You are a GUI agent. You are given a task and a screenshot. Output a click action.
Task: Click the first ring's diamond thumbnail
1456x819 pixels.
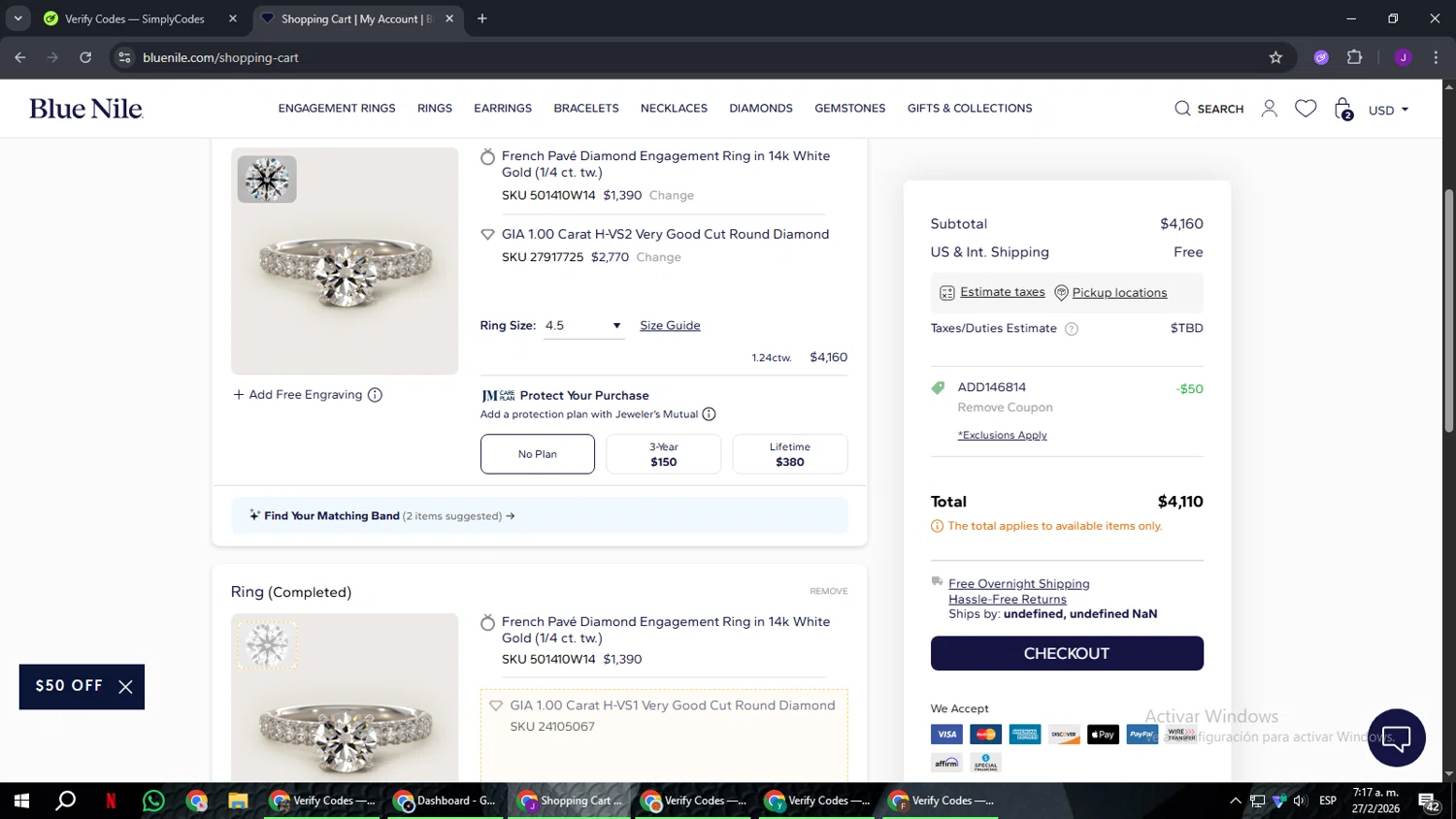pos(267,180)
